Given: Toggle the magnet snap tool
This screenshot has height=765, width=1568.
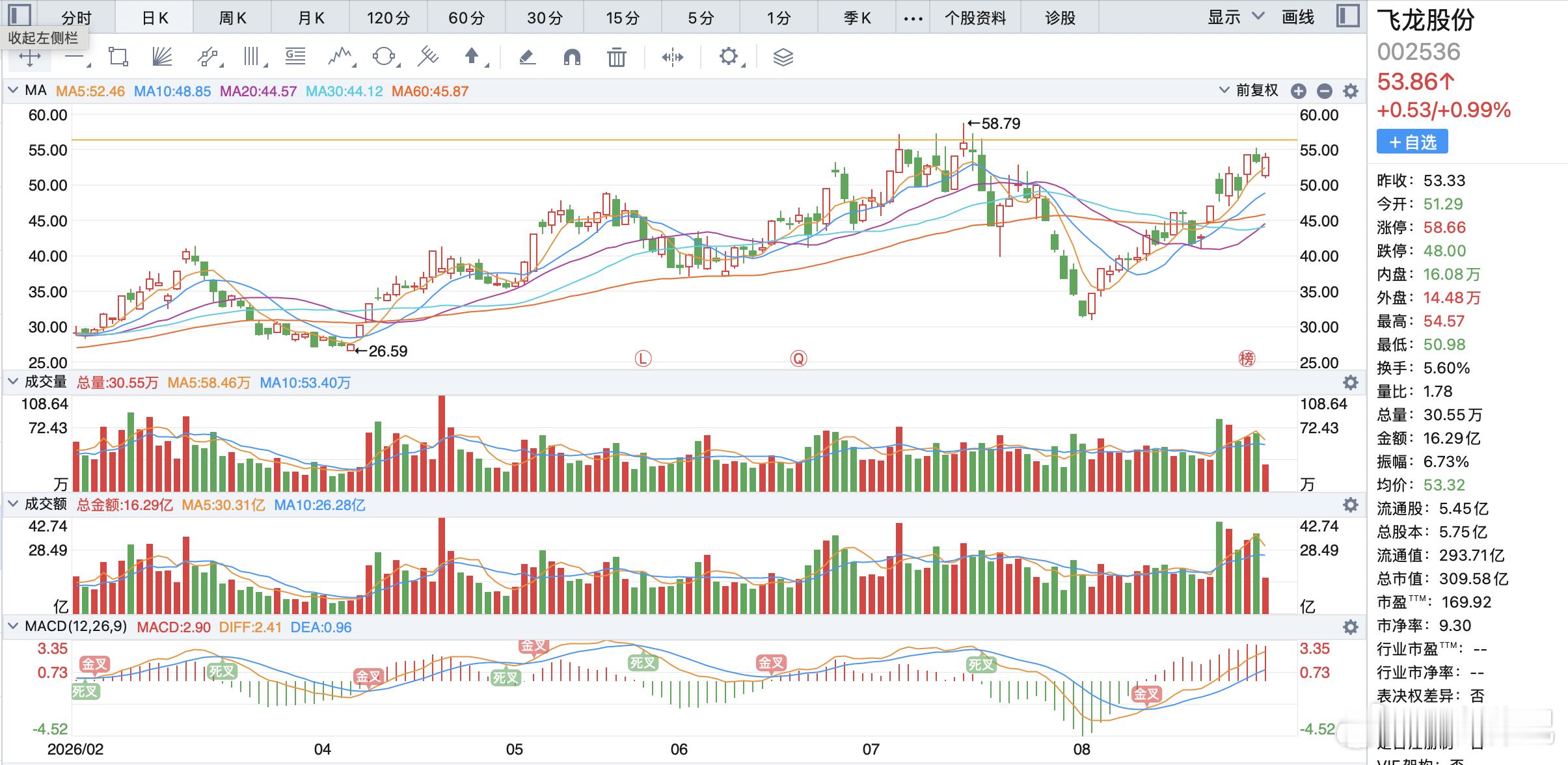Looking at the screenshot, I should pyautogui.click(x=572, y=57).
